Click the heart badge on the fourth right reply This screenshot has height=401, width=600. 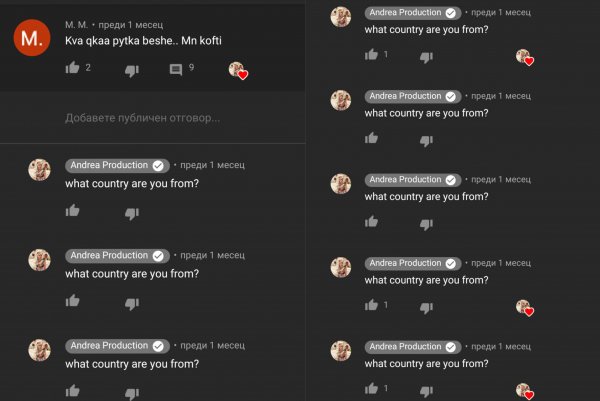tap(525, 308)
